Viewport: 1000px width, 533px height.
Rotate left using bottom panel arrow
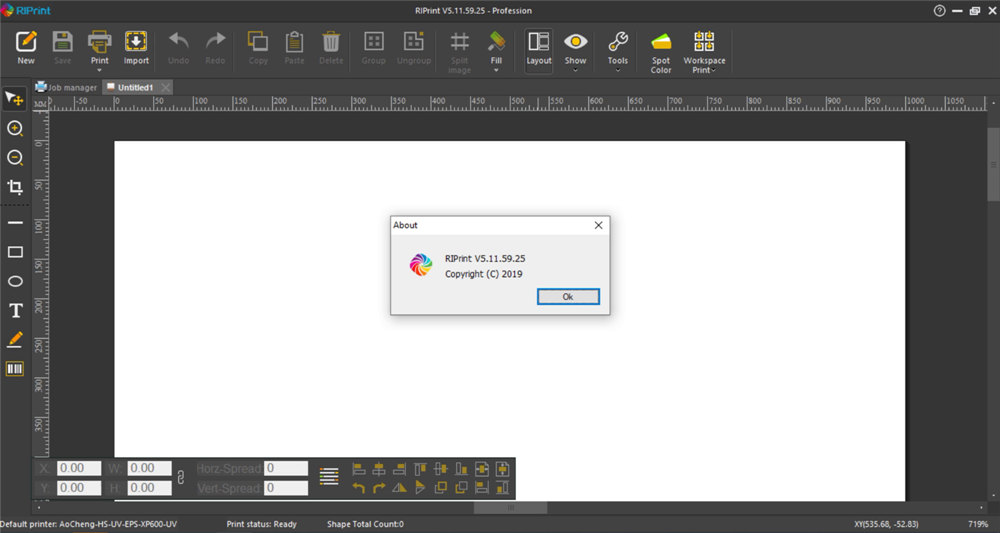tap(359, 488)
